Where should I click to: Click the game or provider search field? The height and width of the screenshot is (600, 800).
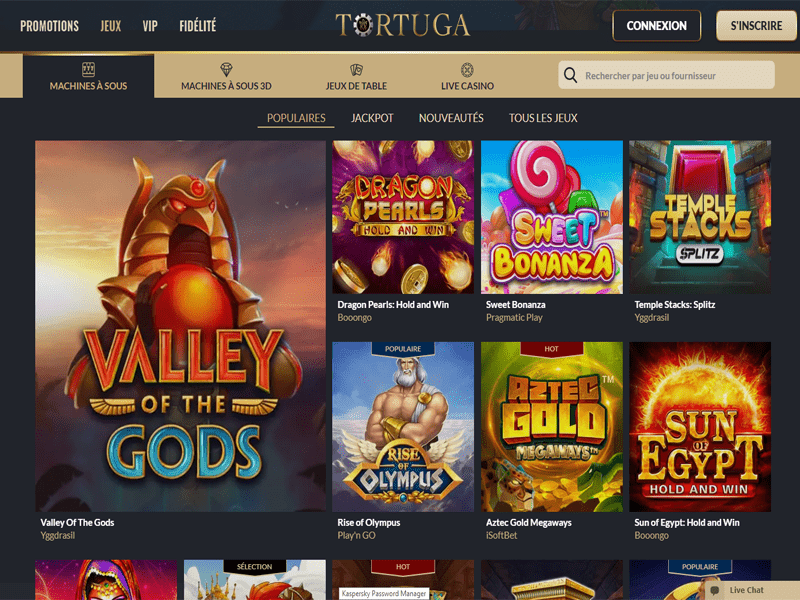666,76
